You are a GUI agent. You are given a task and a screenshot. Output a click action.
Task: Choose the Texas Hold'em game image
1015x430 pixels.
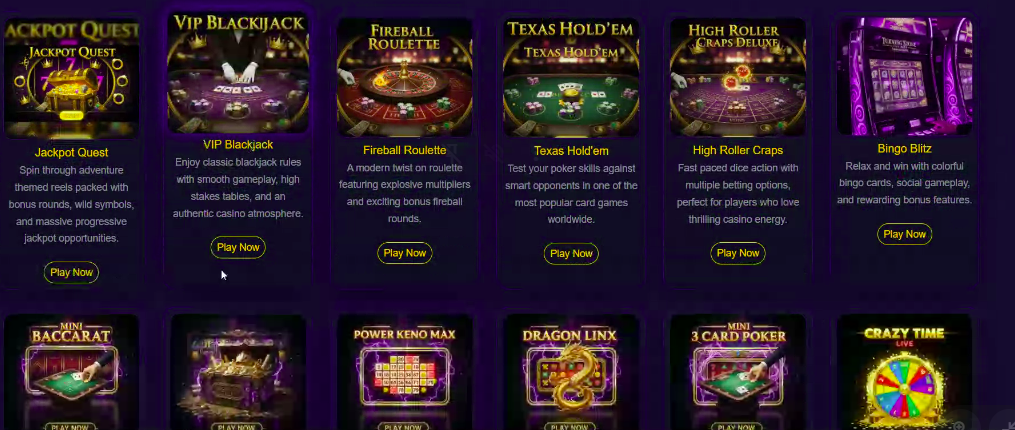coord(571,77)
